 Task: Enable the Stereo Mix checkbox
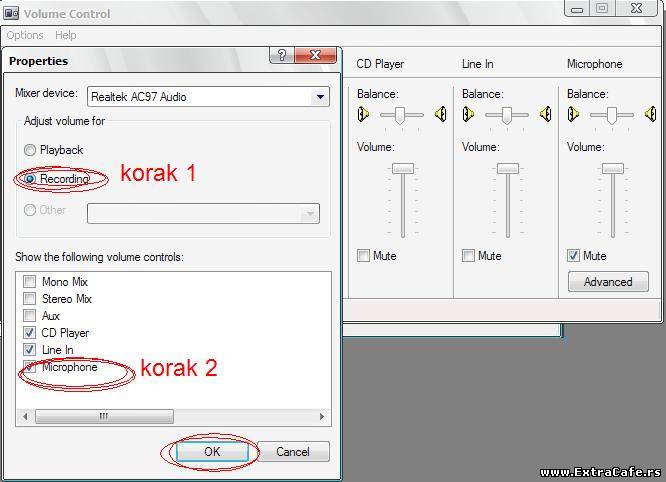pos(29,298)
